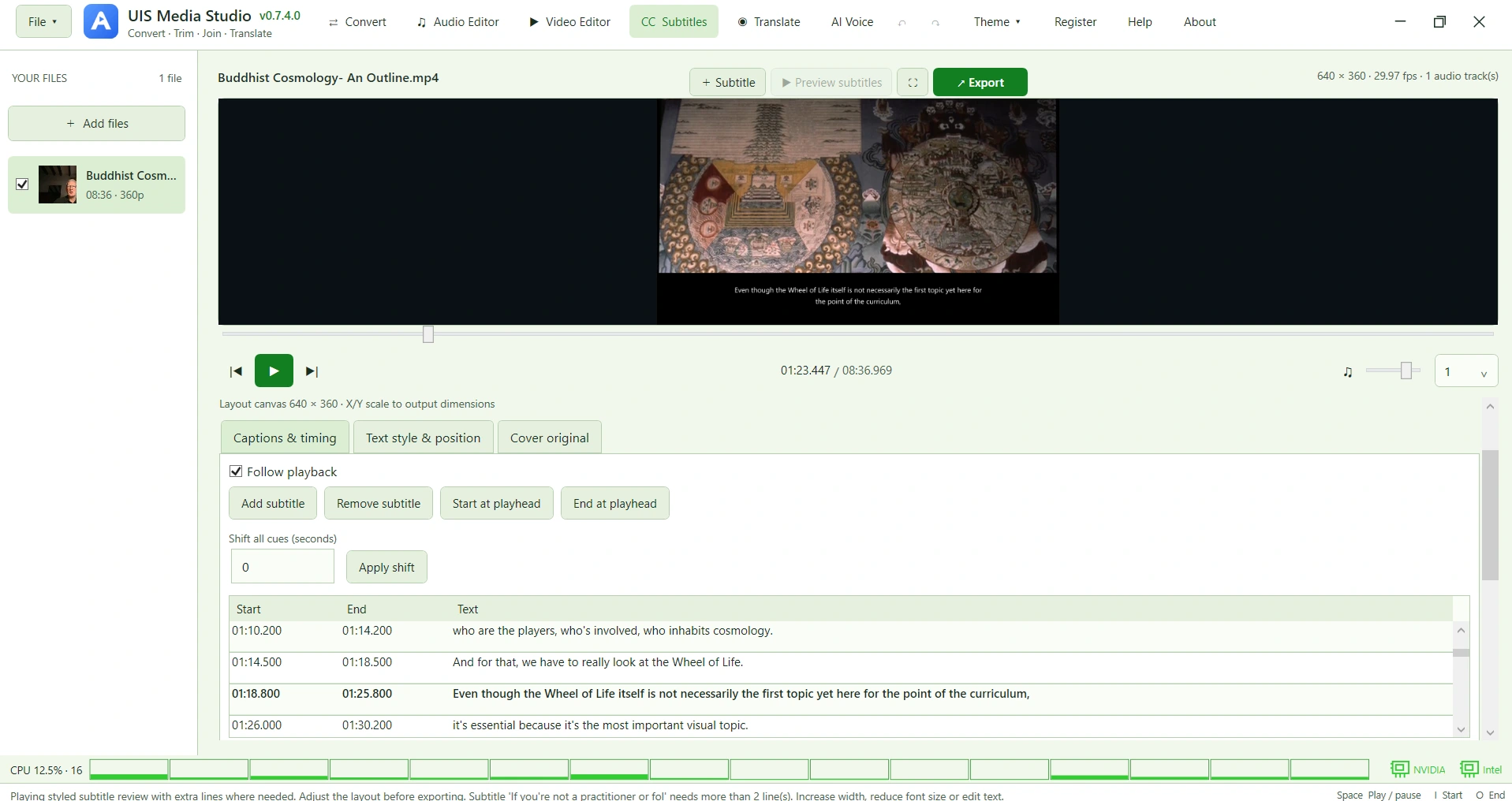
Task: Click the UIS Media Studio logo icon
Action: click(x=101, y=22)
